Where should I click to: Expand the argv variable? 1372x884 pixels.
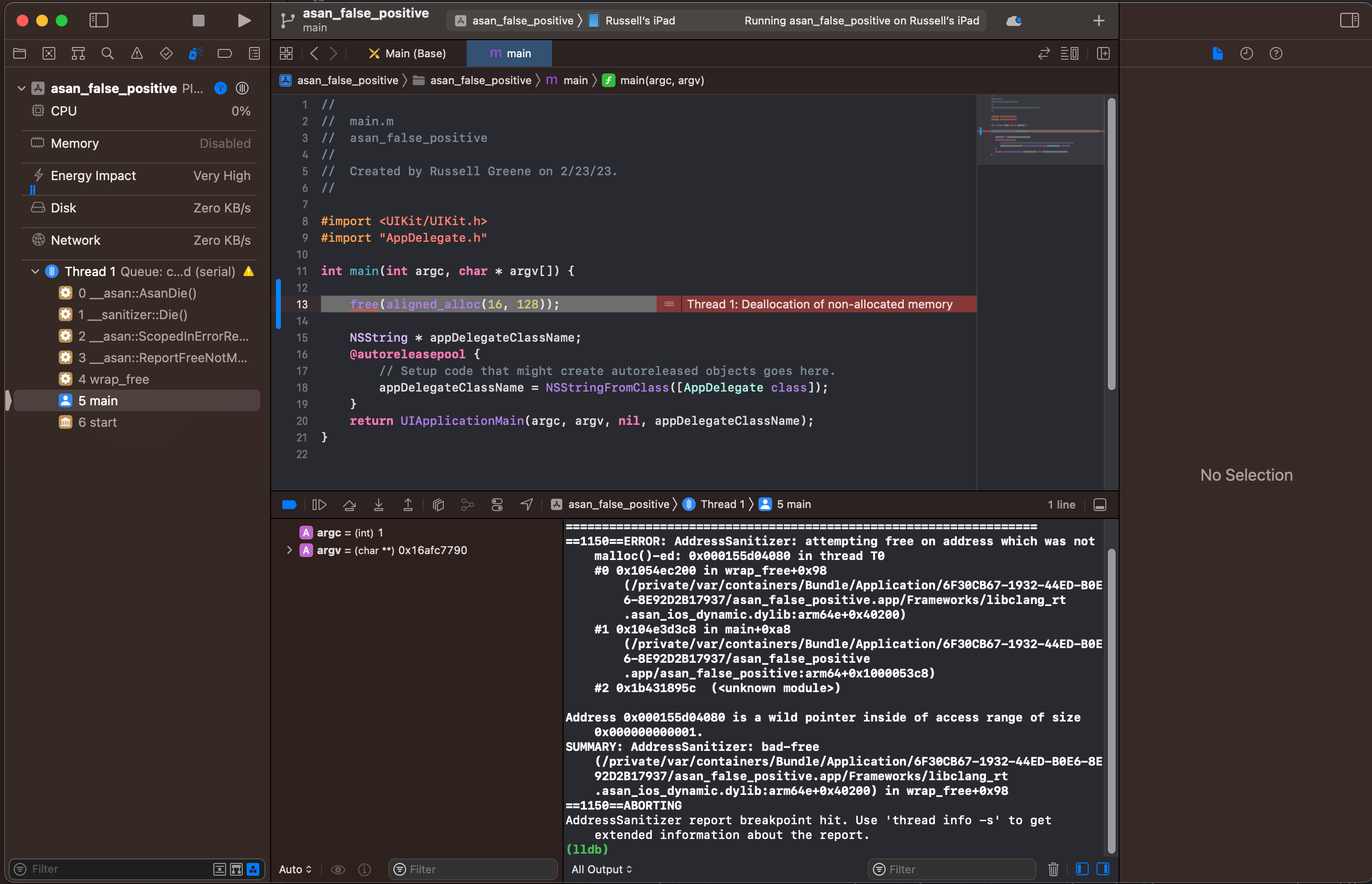[290, 550]
